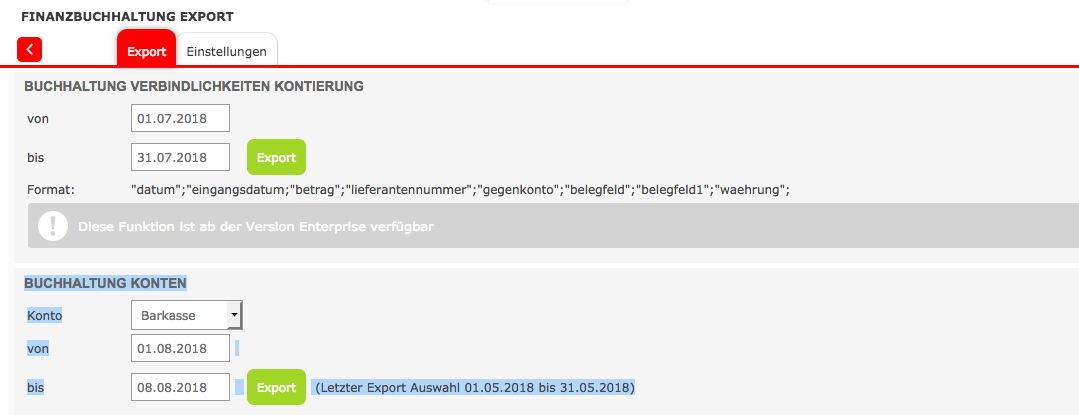
Task: Click Buchhaltung Verbindlichkeiten Kontierung heading
Action: pos(193,86)
